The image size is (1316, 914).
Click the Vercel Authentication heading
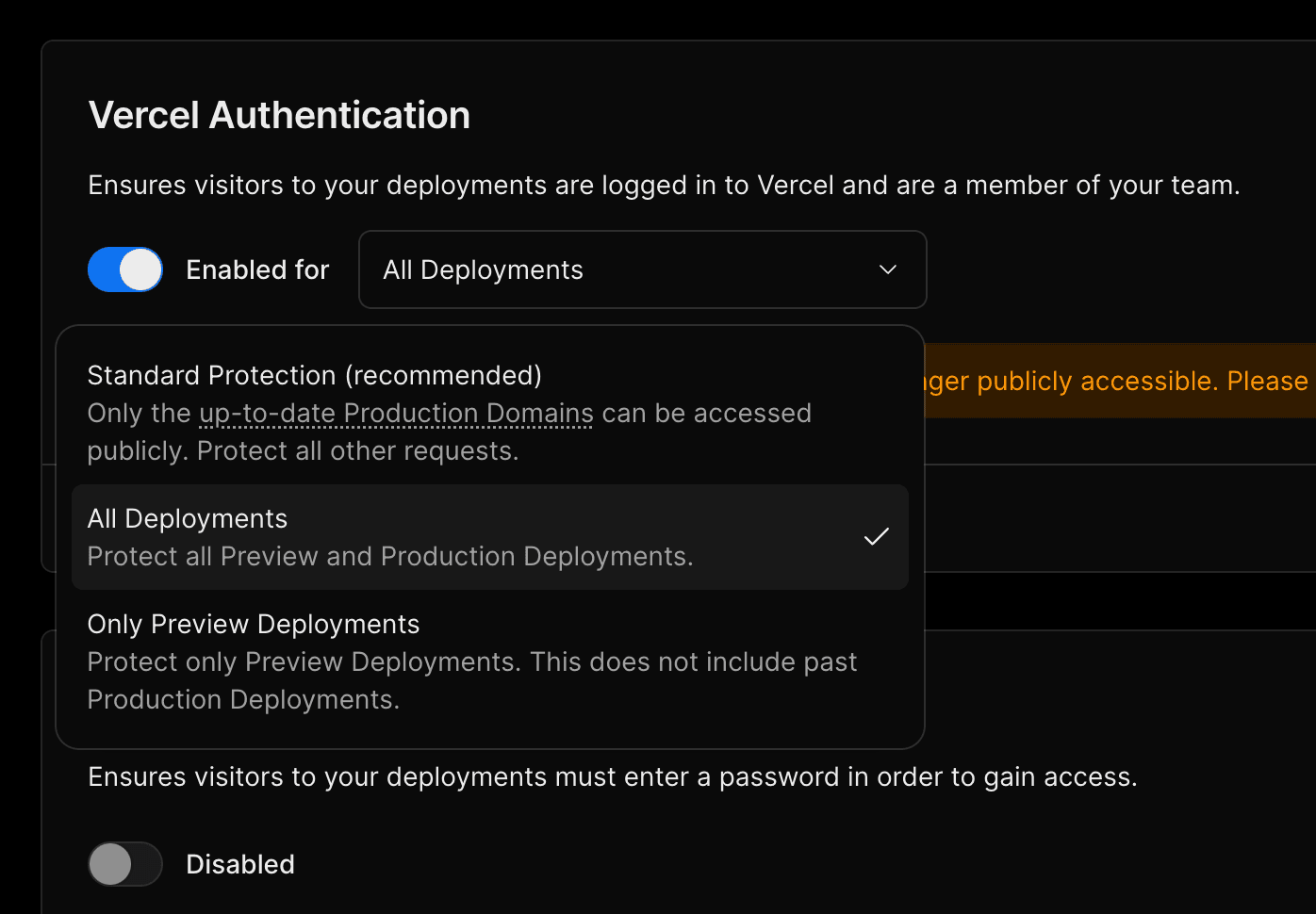tap(279, 114)
